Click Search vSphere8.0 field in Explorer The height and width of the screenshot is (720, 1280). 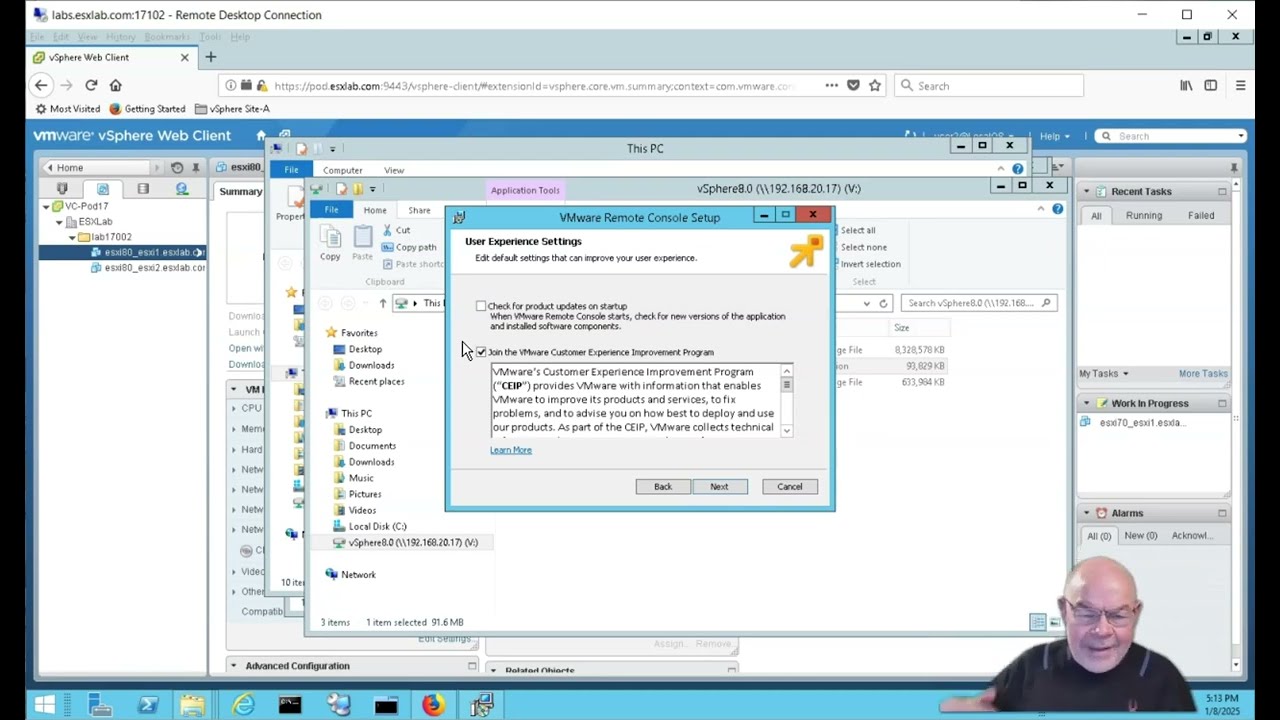point(978,303)
